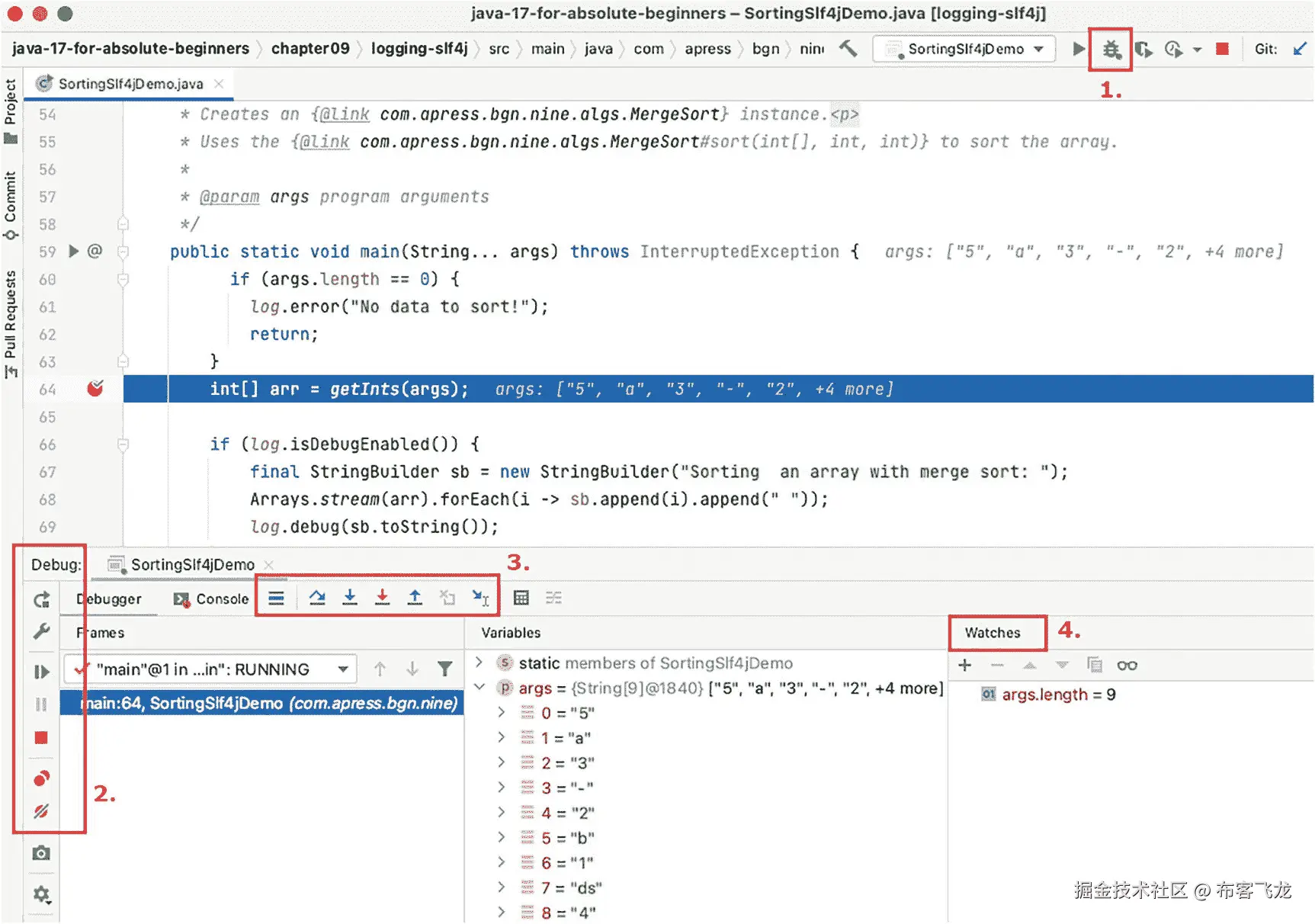
Task: Remove the selected watch with minus icon
Action: pyautogui.click(x=997, y=665)
